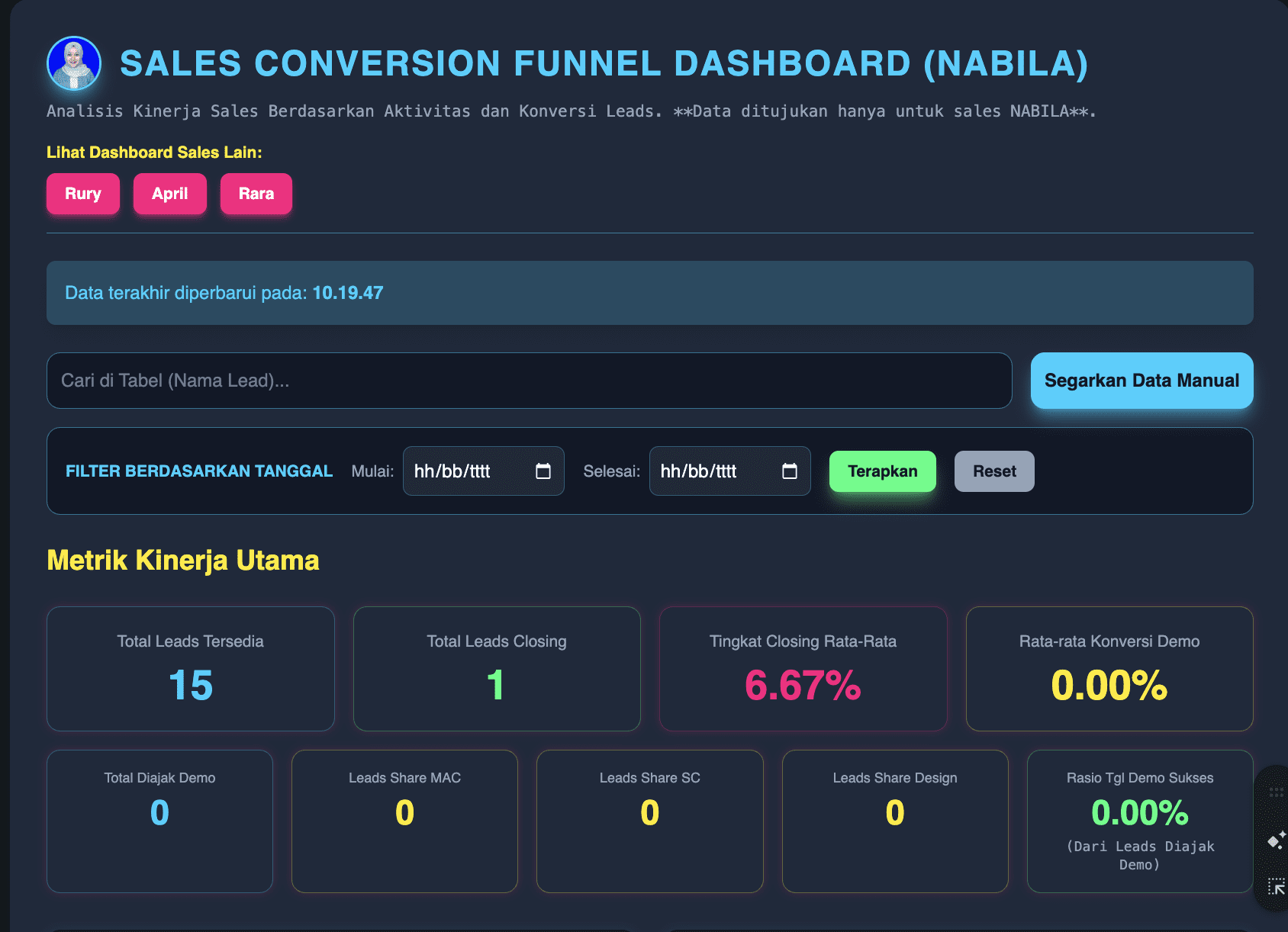Viewport: 1288px width, 932px height.
Task: Apply date filter with Terapkan button
Action: tap(882, 471)
